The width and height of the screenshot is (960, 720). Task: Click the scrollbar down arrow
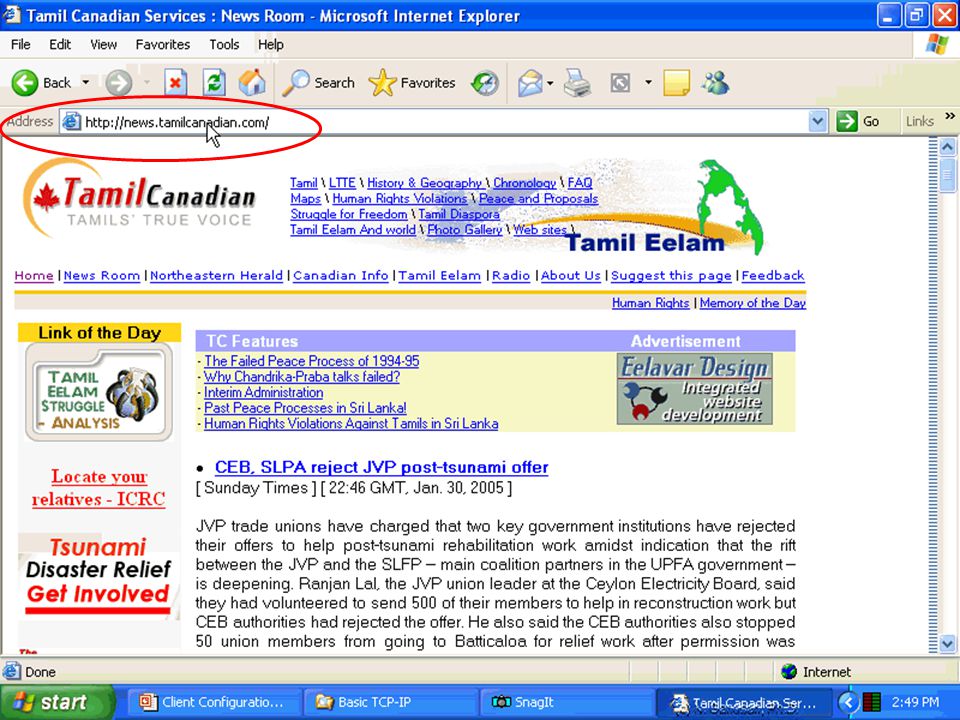point(947,644)
